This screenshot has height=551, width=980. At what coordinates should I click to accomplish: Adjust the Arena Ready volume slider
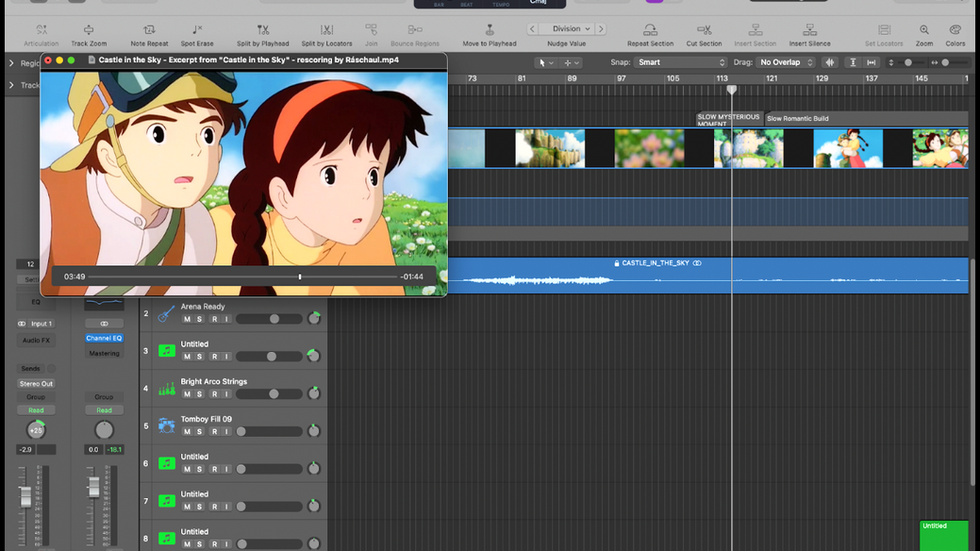[x=269, y=319]
